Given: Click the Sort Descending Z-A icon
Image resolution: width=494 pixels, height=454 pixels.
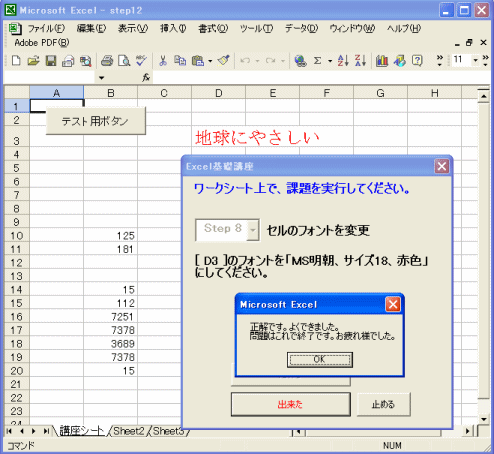Looking at the screenshot, I should (x=360, y=61).
